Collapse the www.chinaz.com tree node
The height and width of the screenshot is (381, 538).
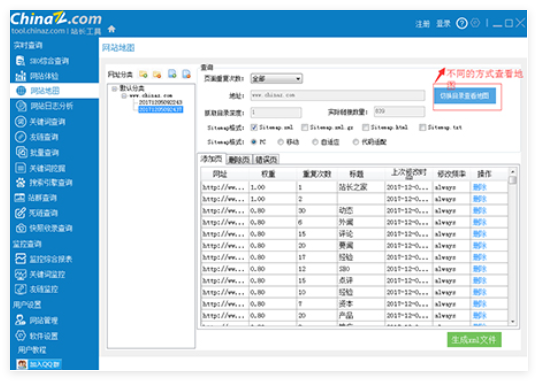124,96
